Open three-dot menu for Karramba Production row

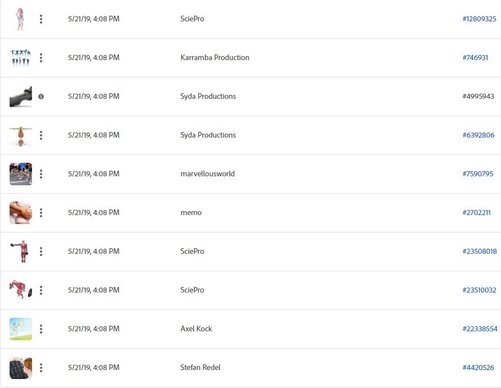pyautogui.click(x=41, y=58)
